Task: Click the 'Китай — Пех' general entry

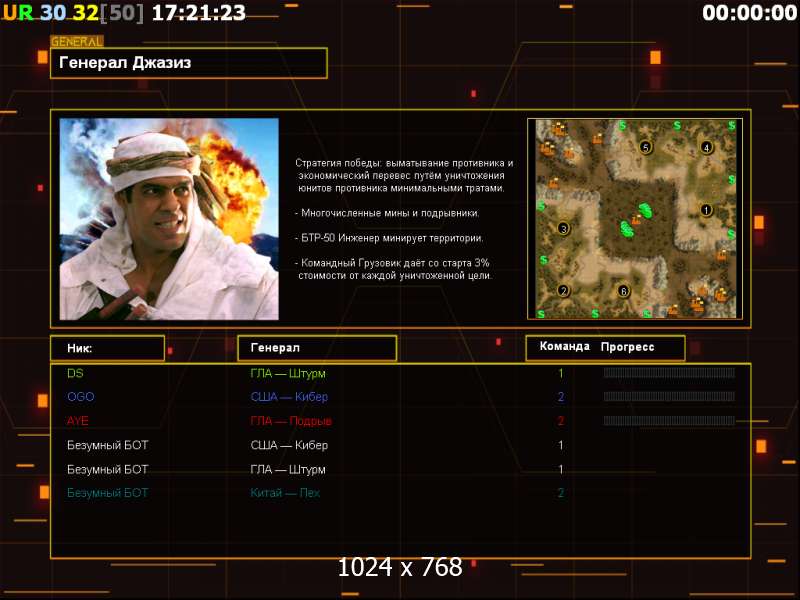Action: coord(285,493)
